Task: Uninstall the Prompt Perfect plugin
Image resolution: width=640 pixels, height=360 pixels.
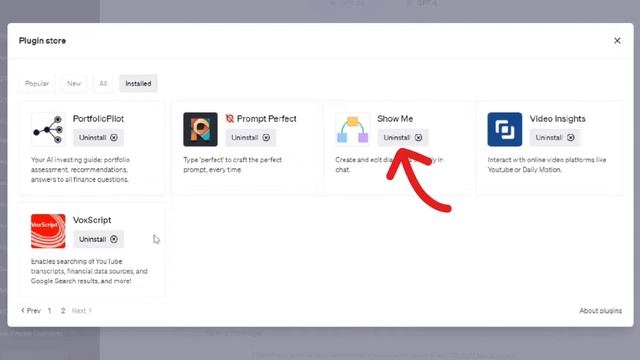Action: click(x=251, y=138)
